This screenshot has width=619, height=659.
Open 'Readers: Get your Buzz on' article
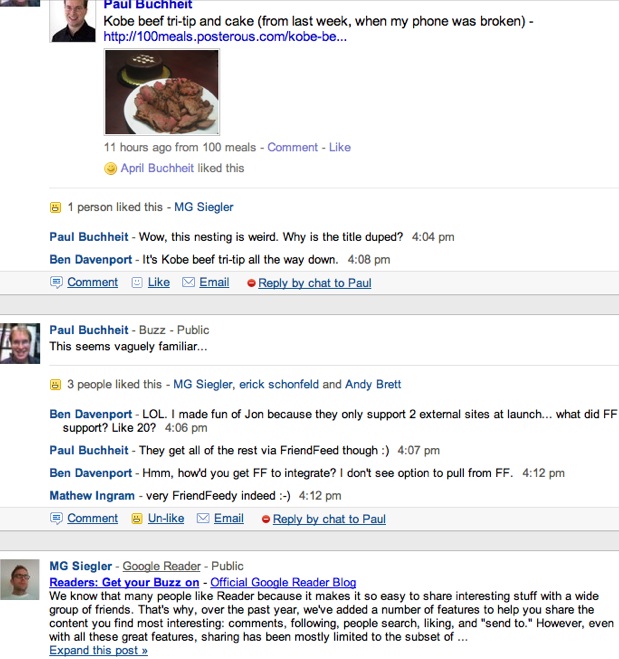pyautogui.click(x=124, y=582)
